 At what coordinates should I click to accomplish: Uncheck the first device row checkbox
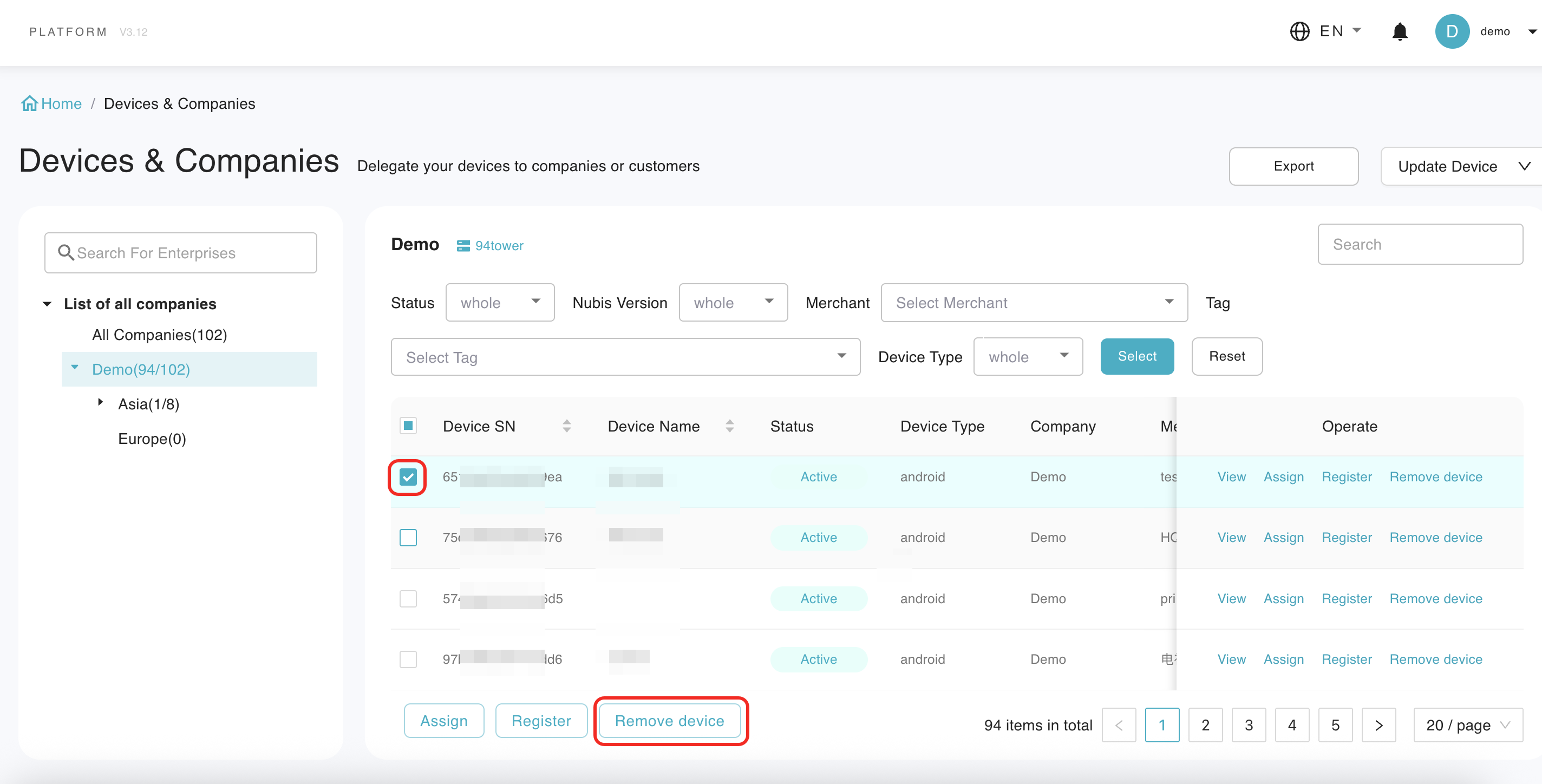(408, 477)
